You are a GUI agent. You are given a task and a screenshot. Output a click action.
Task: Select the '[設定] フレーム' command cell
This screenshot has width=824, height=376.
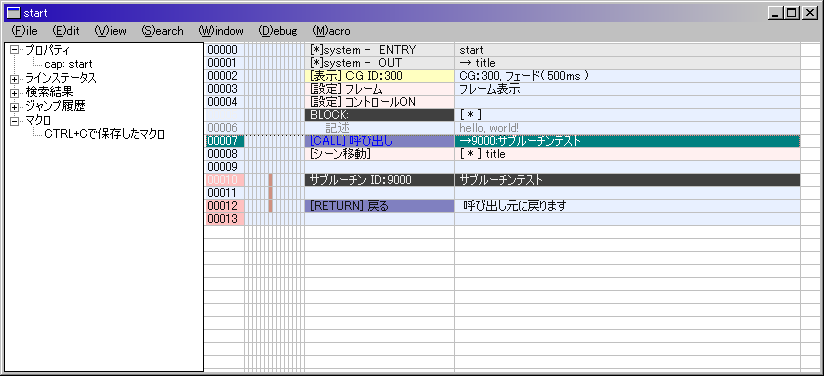click(x=379, y=89)
